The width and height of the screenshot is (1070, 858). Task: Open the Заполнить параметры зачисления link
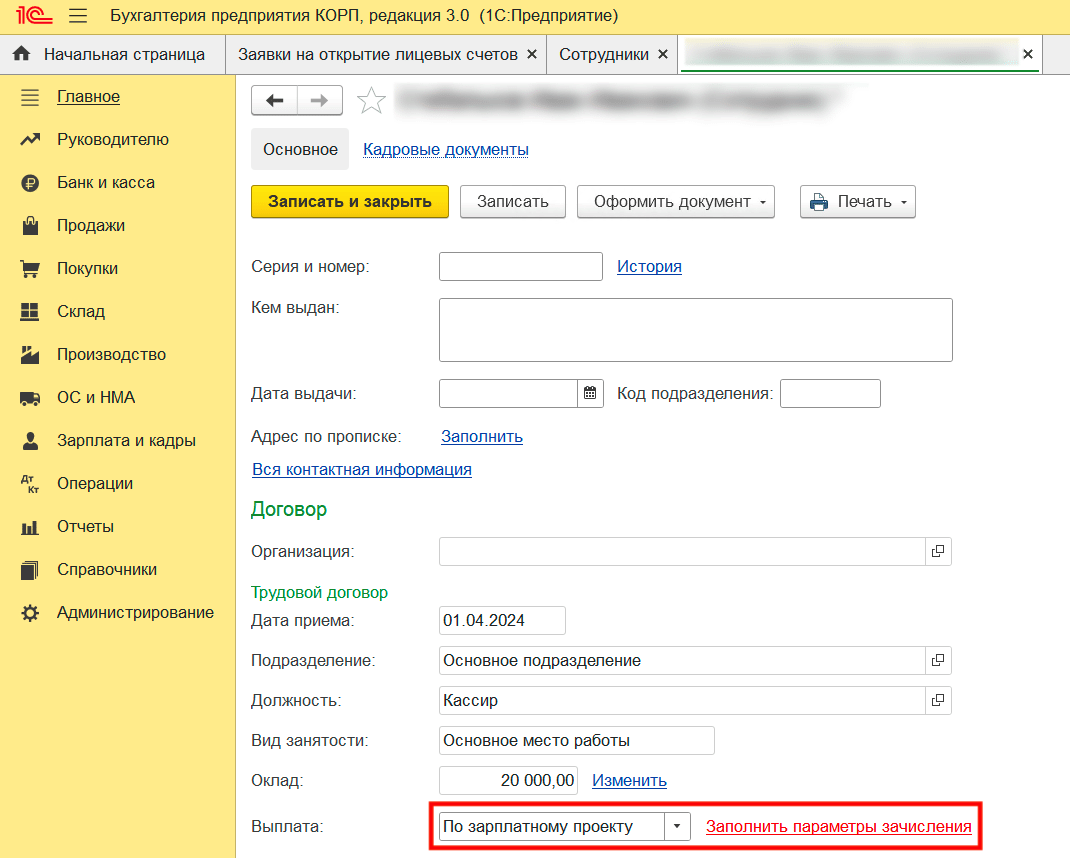coord(838,826)
